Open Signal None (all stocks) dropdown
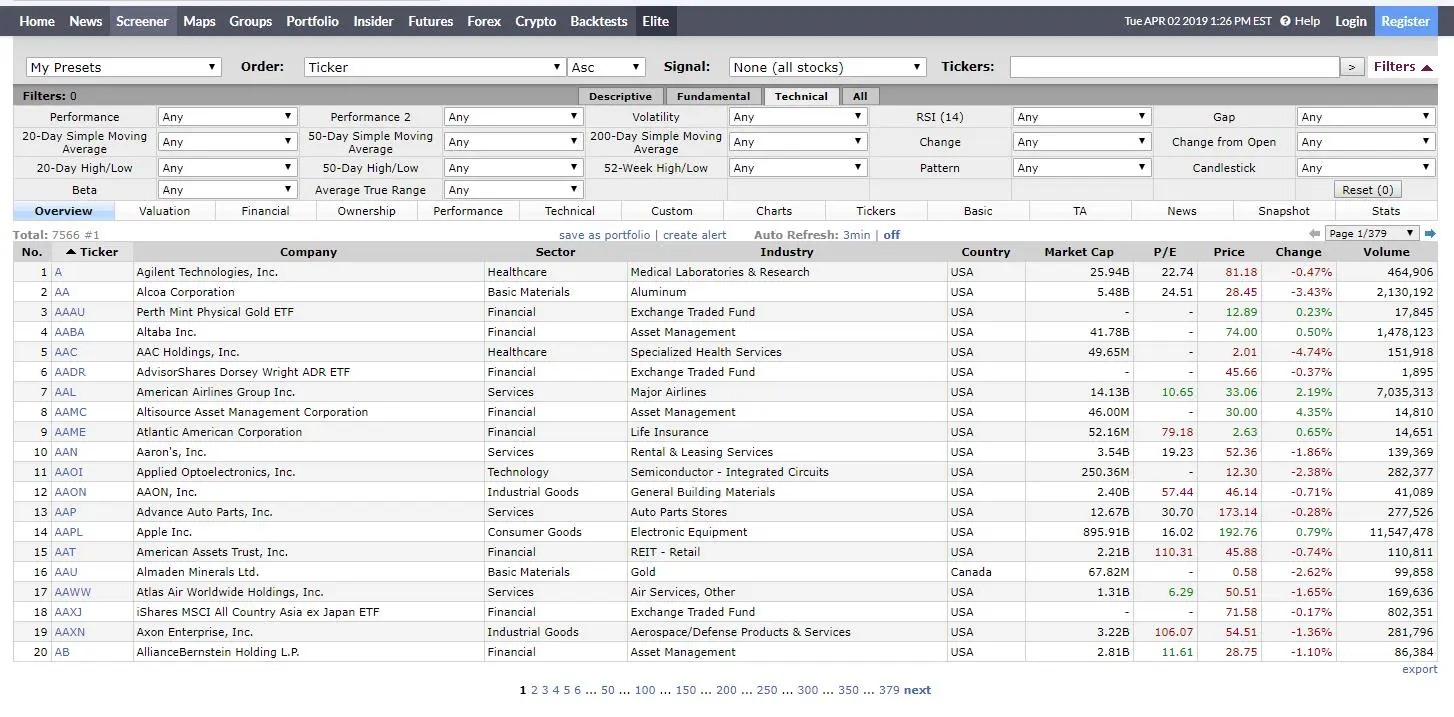This screenshot has width=1454, height=717. point(828,67)
